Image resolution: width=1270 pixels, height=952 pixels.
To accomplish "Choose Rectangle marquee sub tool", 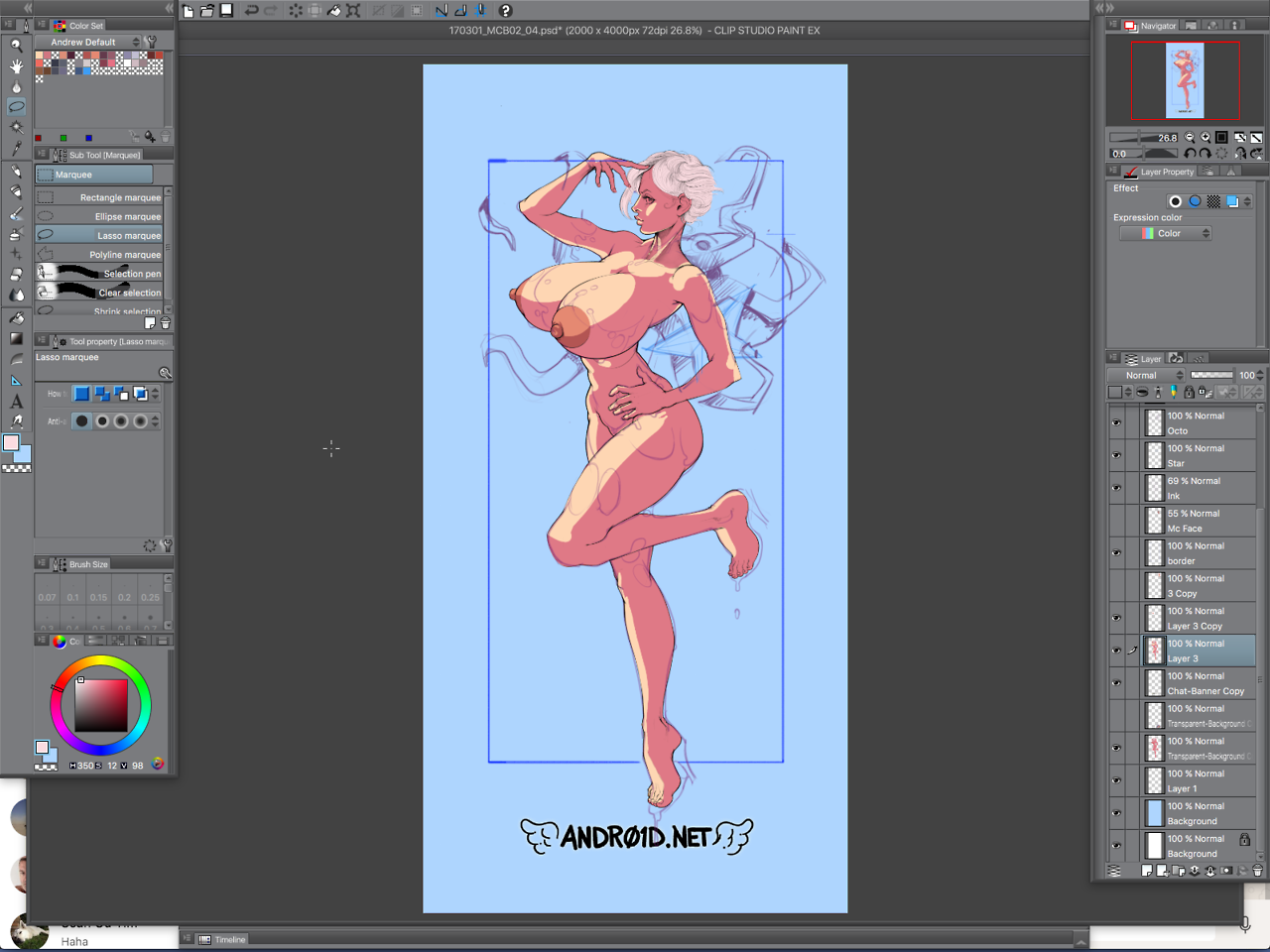I will coord(99,197).
